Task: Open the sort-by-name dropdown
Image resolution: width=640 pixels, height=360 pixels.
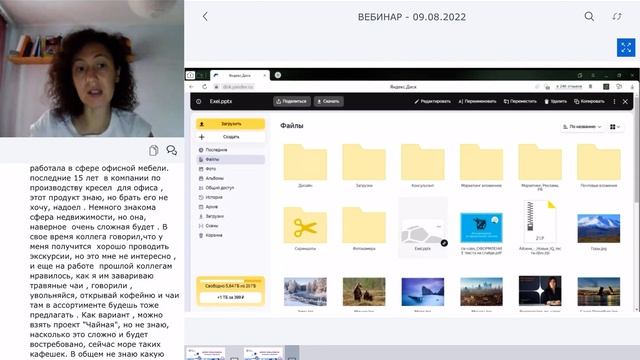Action: point(582,127)
